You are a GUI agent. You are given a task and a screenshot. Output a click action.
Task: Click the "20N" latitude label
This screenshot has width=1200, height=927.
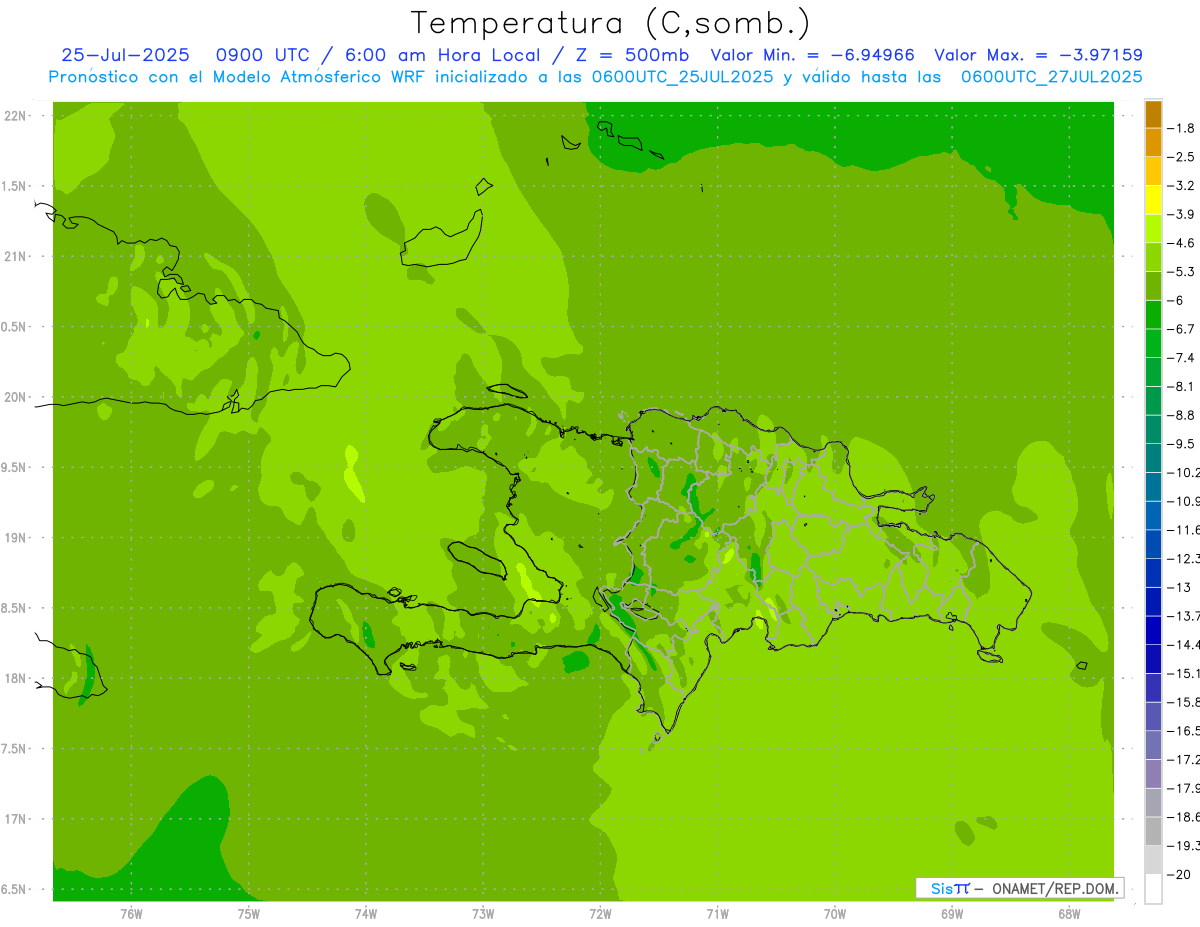click(x=15, y=397)
